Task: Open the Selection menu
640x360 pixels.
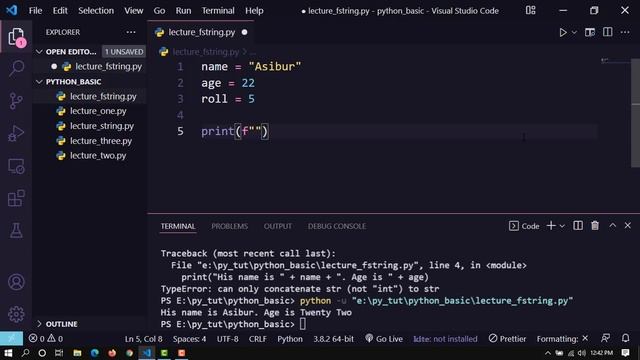Action: click(x=96, y=11)
